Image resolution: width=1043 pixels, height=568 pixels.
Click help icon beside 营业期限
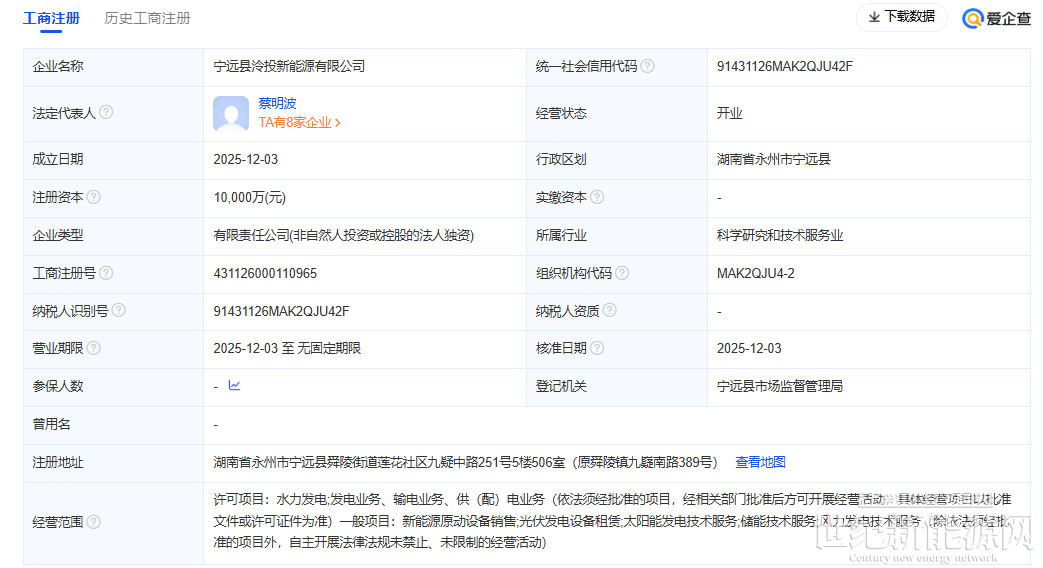(x=94, y=348)
